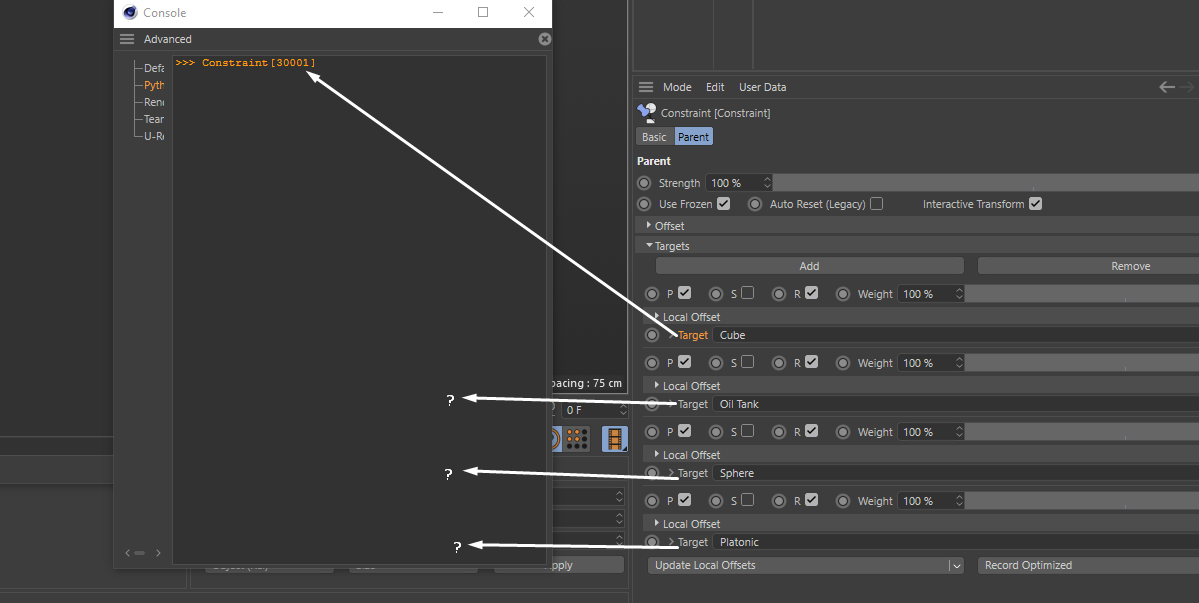Enable the Auto Reset (Legacy) checkbox

(876, 203)
